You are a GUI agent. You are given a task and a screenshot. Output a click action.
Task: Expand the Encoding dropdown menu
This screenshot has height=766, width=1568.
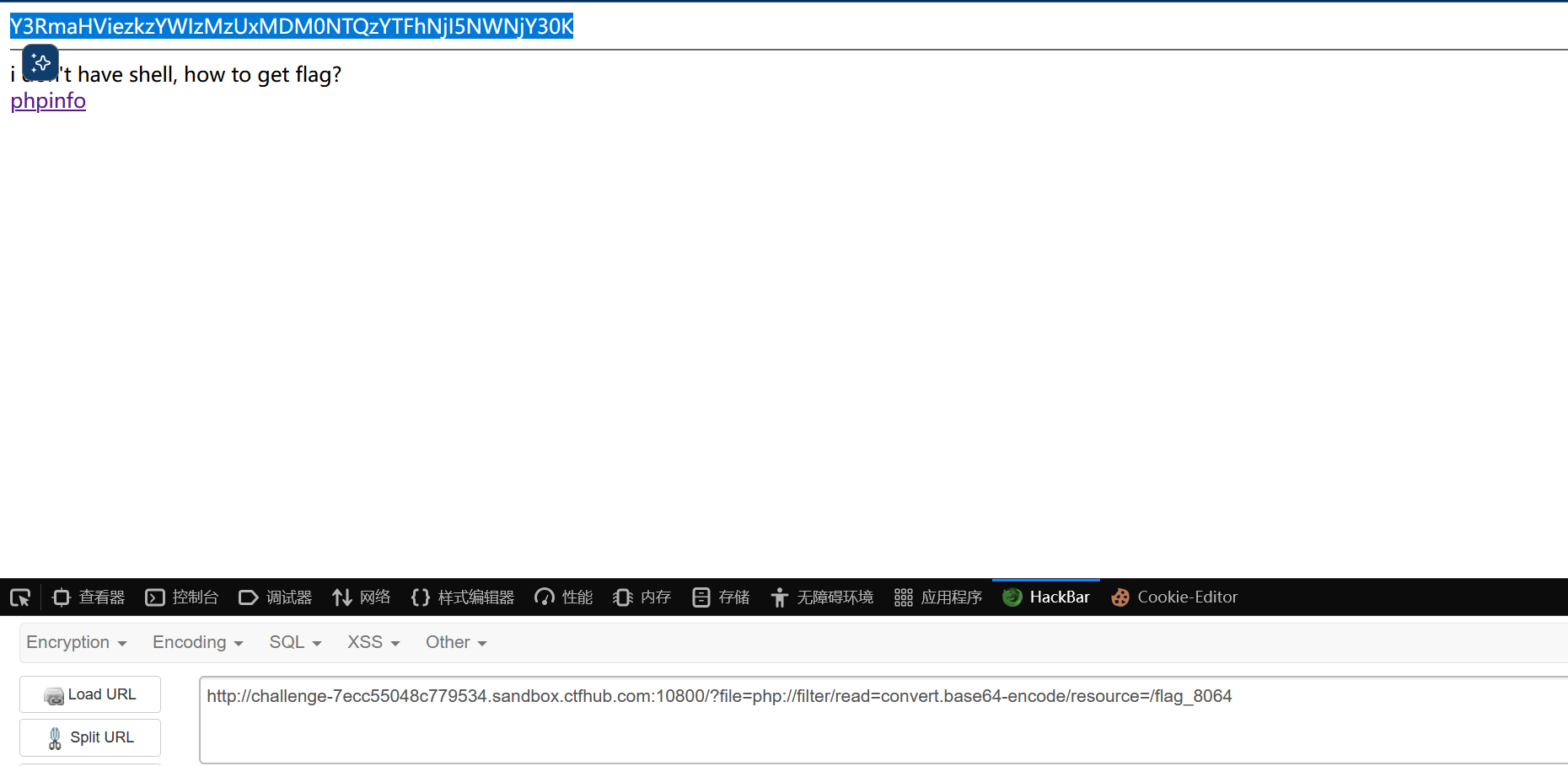pyautogui.click(x=198, y=643)
